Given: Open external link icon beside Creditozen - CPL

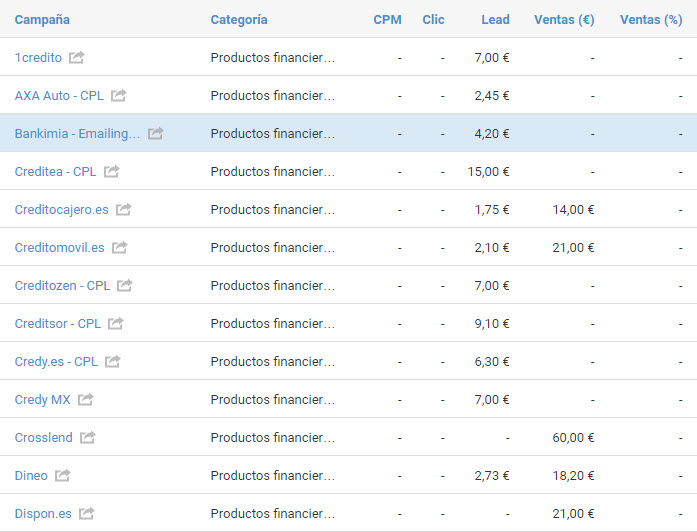Looking at the screenshot, I should 124,285.
